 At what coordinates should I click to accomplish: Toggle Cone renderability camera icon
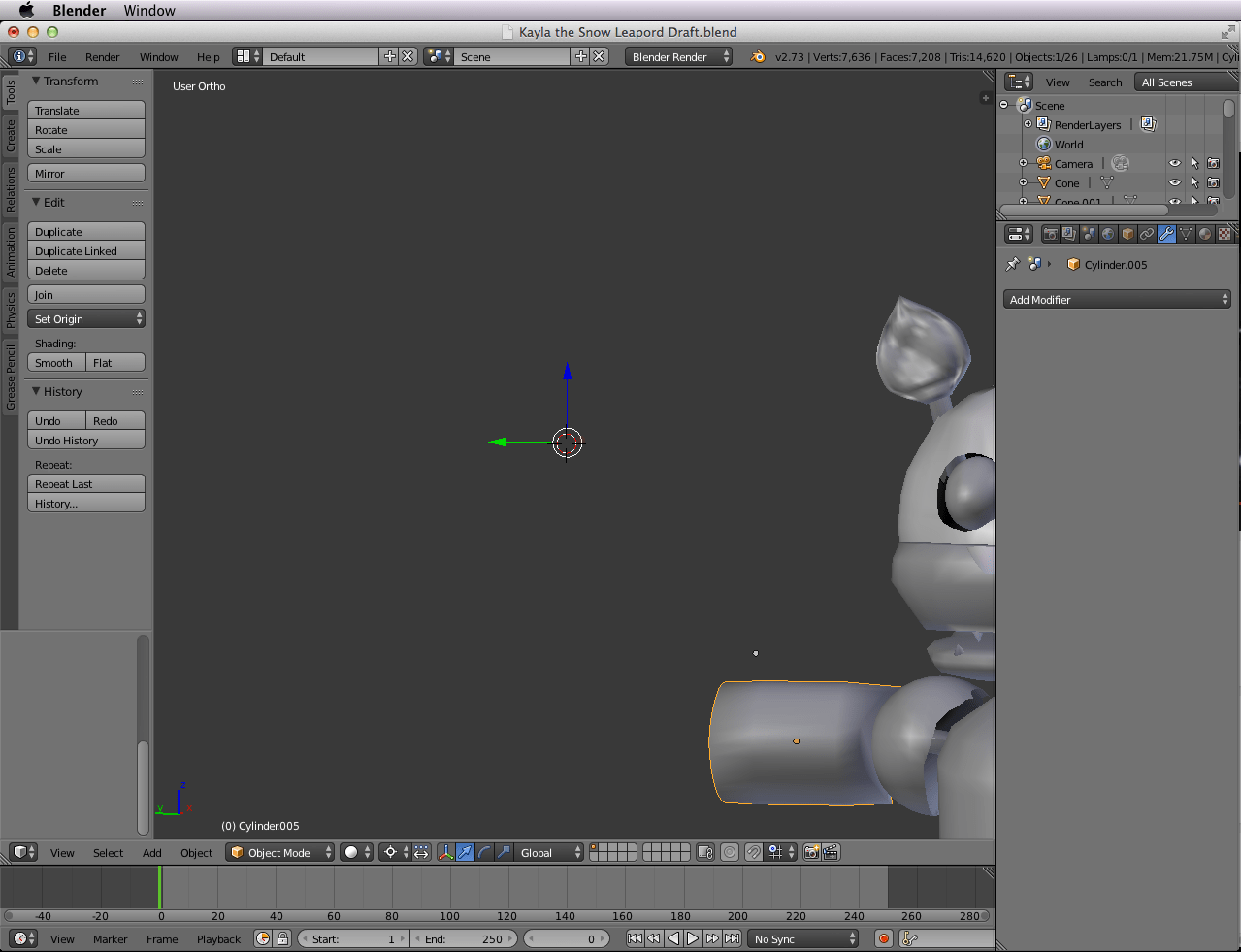1214,182
